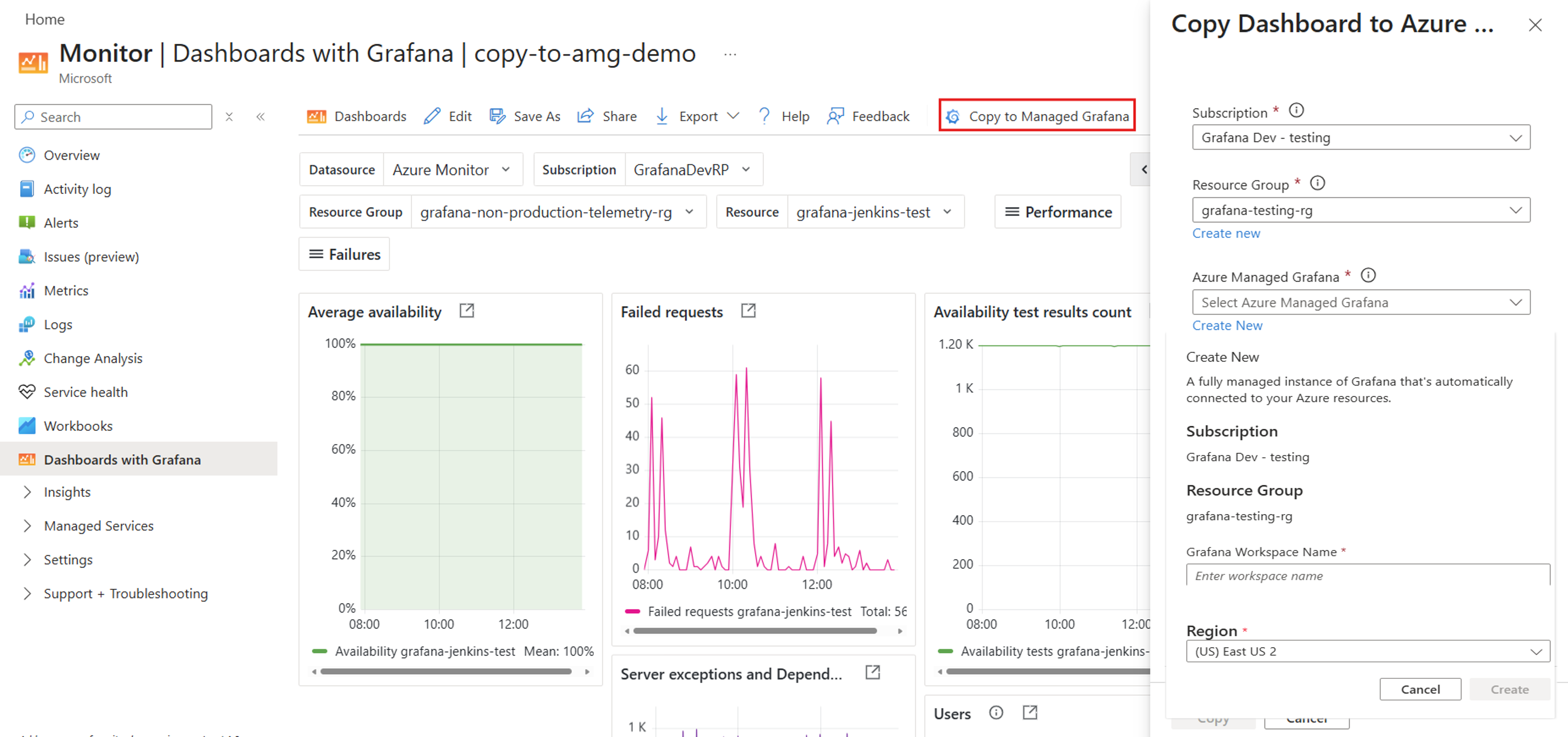Screen dimensions: 1568x737
Task: Select Dashboards with Grafana sidebar item
Action: [139, 459]
